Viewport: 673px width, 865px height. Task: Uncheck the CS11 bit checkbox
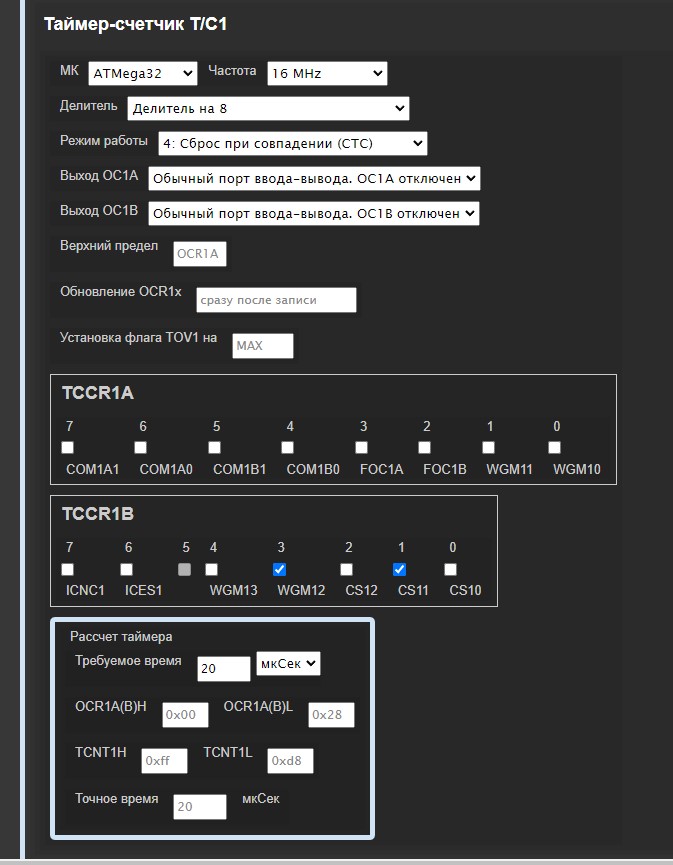[400, 569]
